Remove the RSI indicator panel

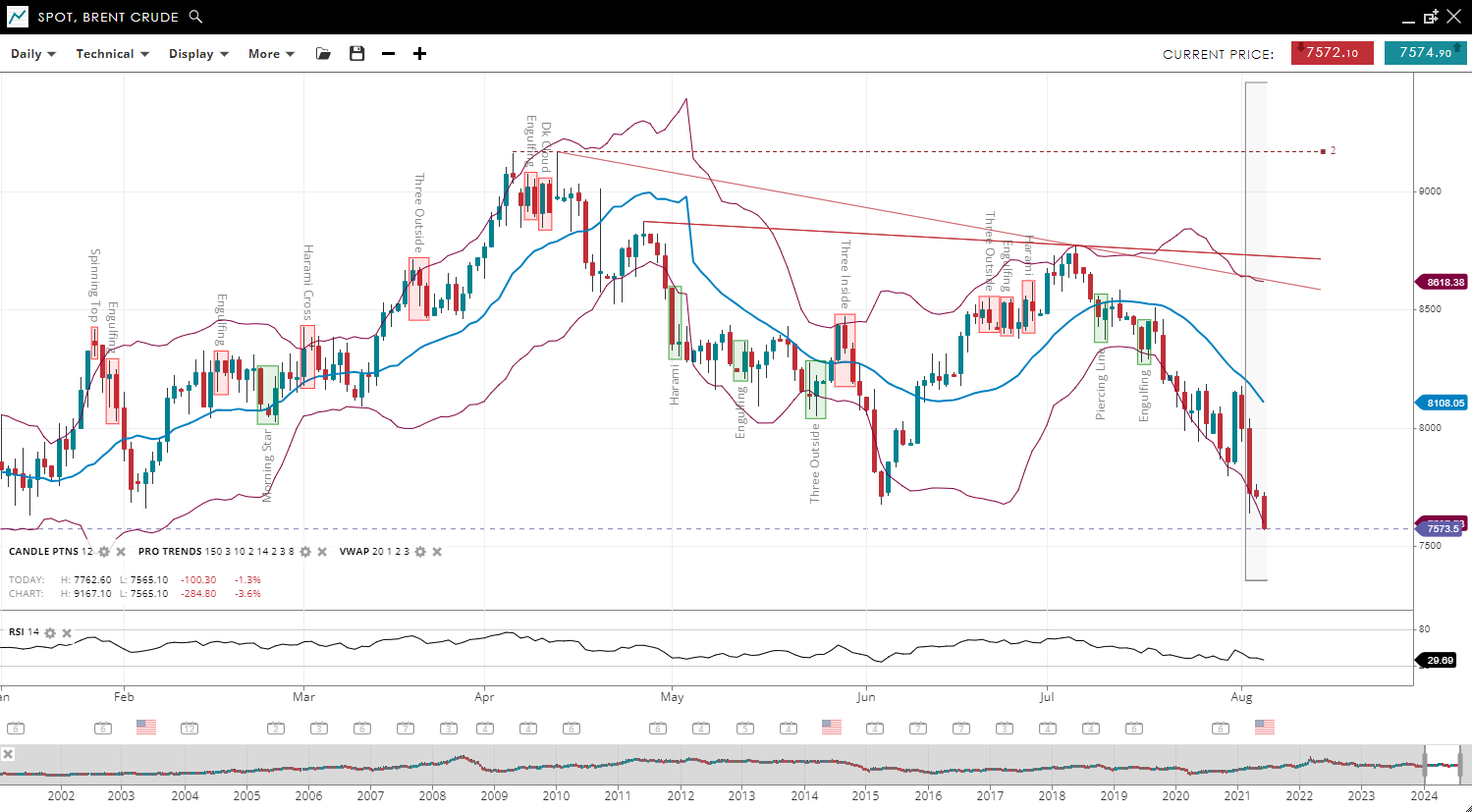tap(67, 633)
